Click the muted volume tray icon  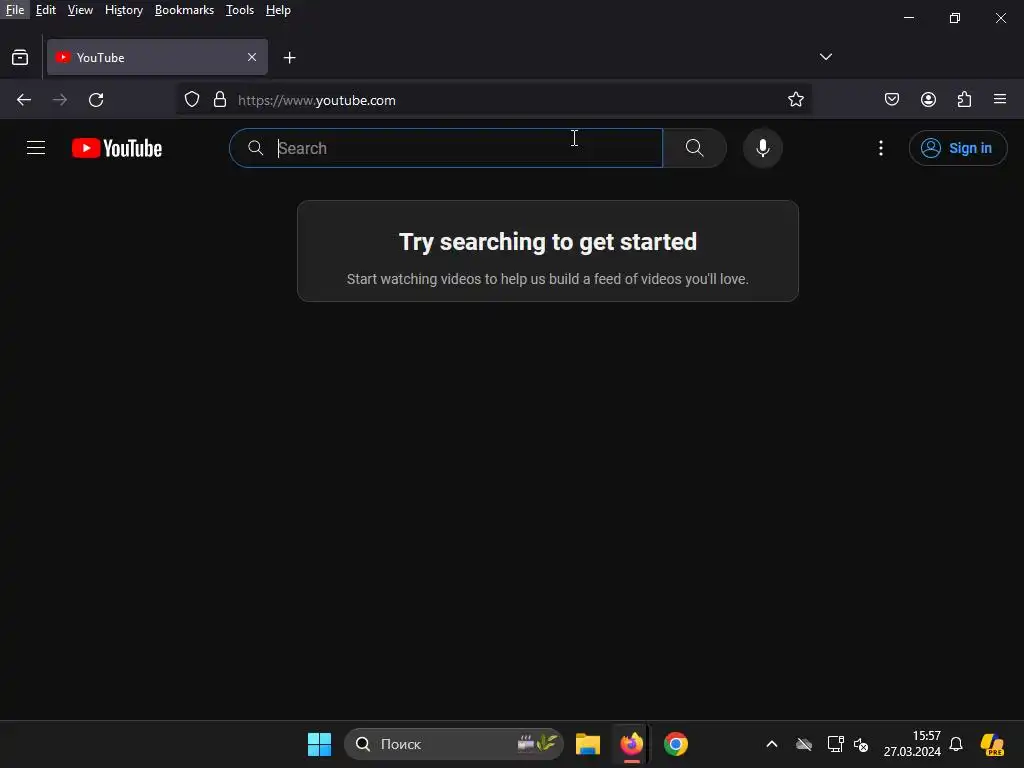[861, 744]
